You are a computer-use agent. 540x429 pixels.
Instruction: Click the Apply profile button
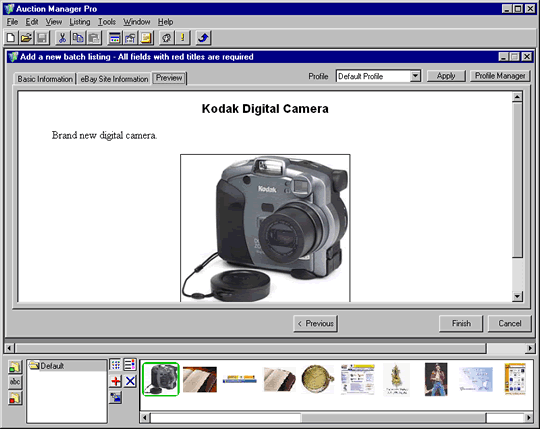446,76
